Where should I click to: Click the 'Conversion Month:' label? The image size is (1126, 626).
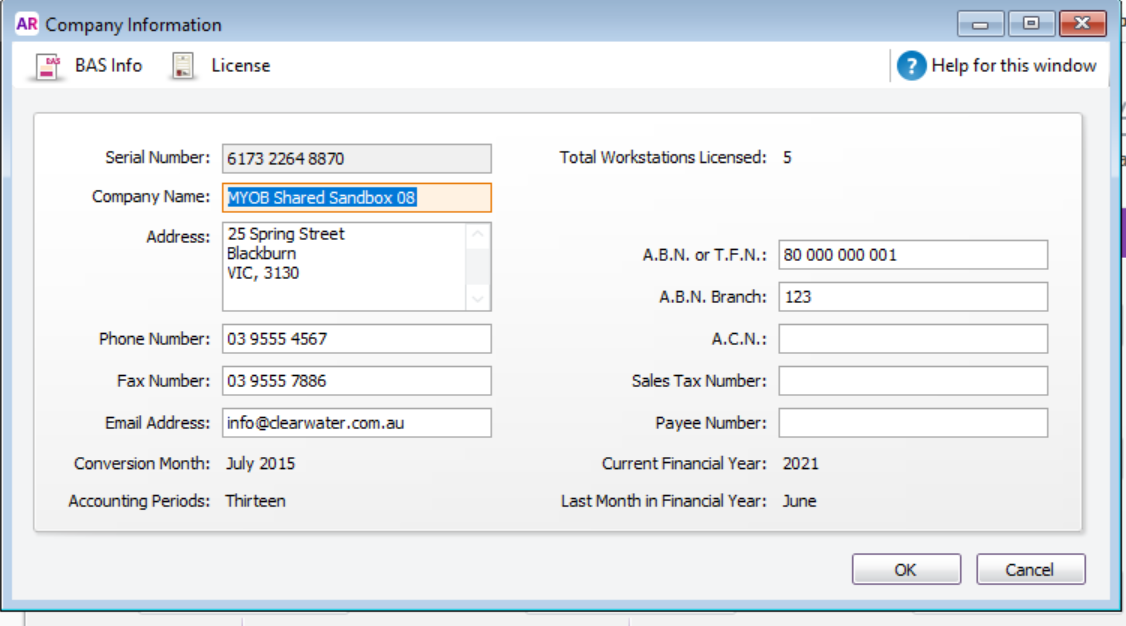(x=142, y=464)
